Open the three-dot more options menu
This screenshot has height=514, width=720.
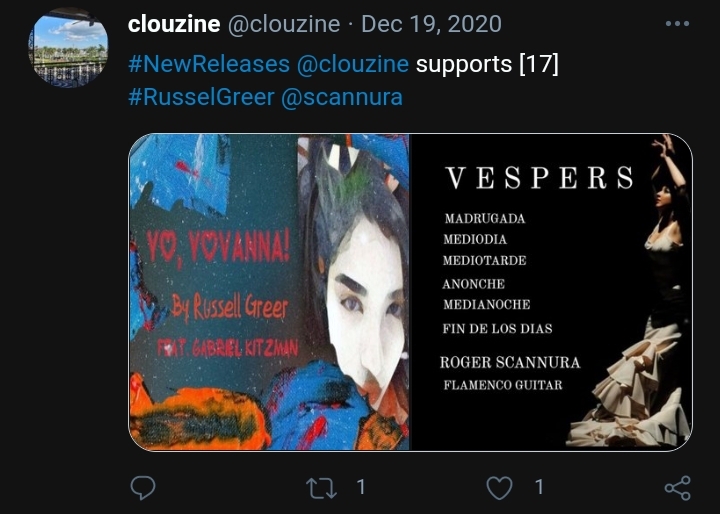tap(677, 24)
